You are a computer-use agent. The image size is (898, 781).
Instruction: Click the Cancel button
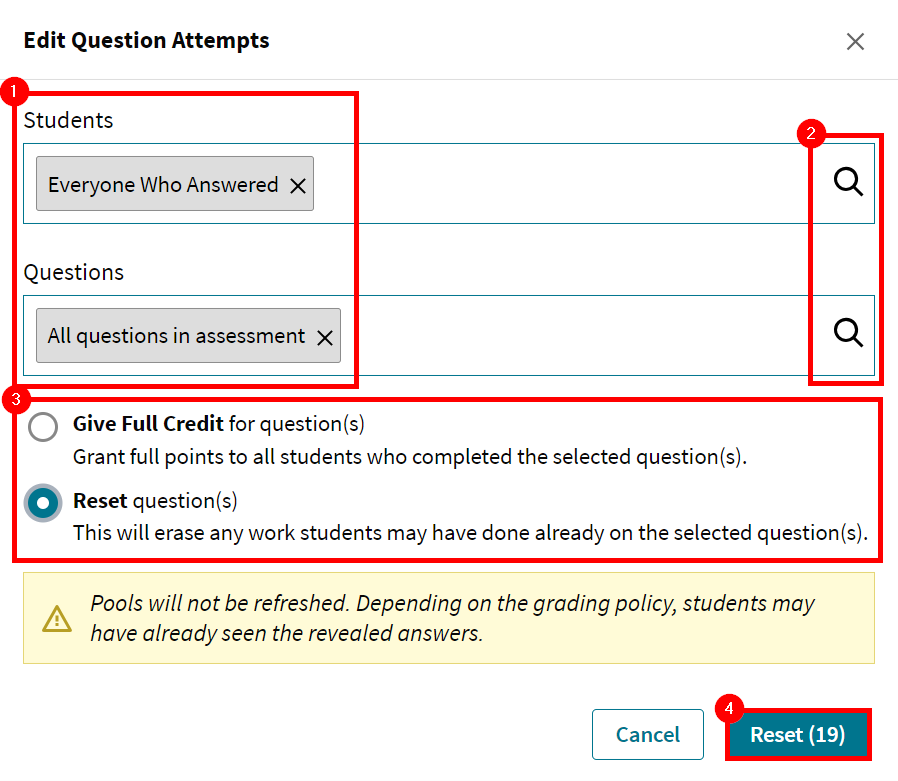pos(647,734)
